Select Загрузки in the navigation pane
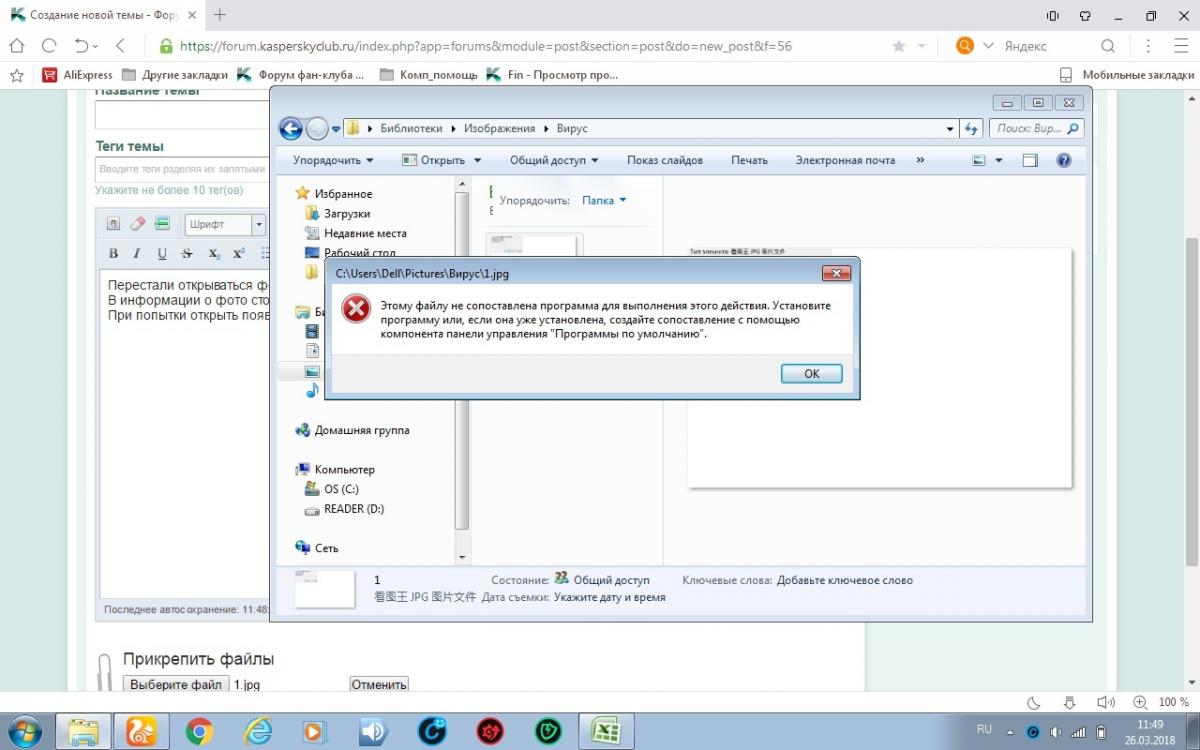 point(347,213)
